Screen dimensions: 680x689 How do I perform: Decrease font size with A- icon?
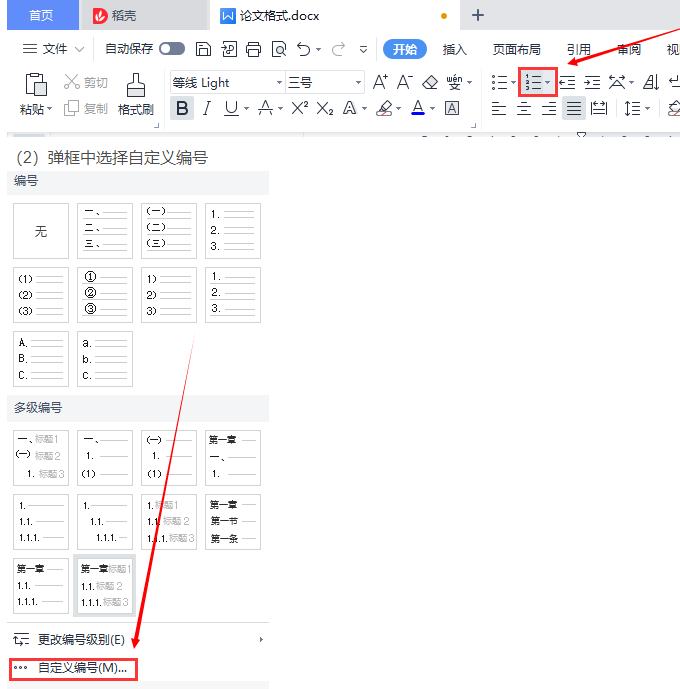[405, 82]
